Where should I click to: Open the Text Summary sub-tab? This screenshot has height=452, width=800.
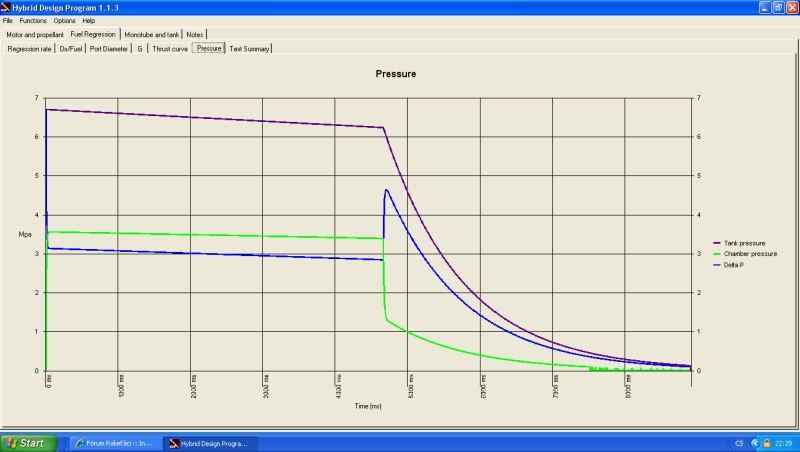tap(250, 48)
